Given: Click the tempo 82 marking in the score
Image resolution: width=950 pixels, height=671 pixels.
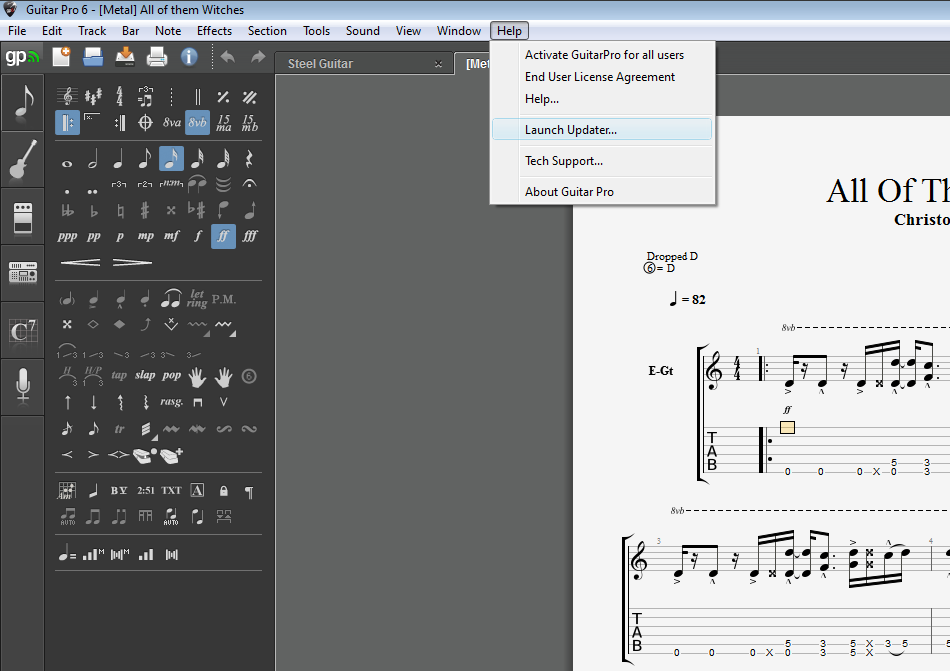Looking at the screenshot, I should point(688,299).
